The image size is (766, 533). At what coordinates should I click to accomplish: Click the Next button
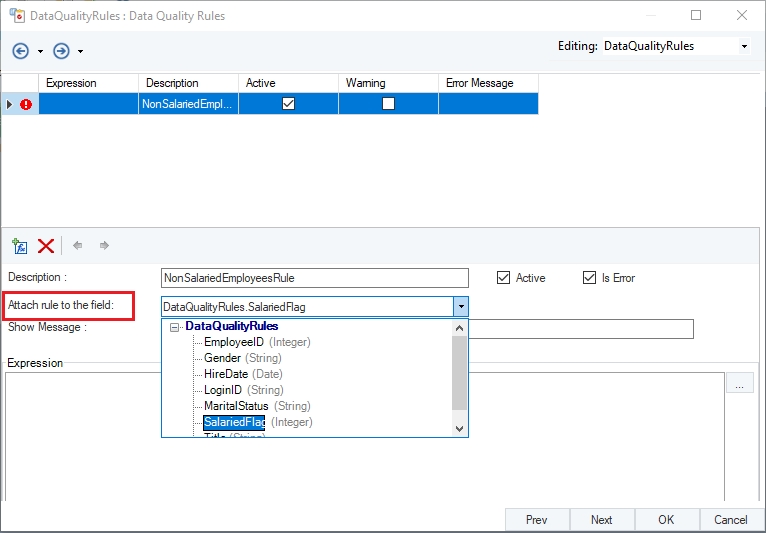click(601, 520)
